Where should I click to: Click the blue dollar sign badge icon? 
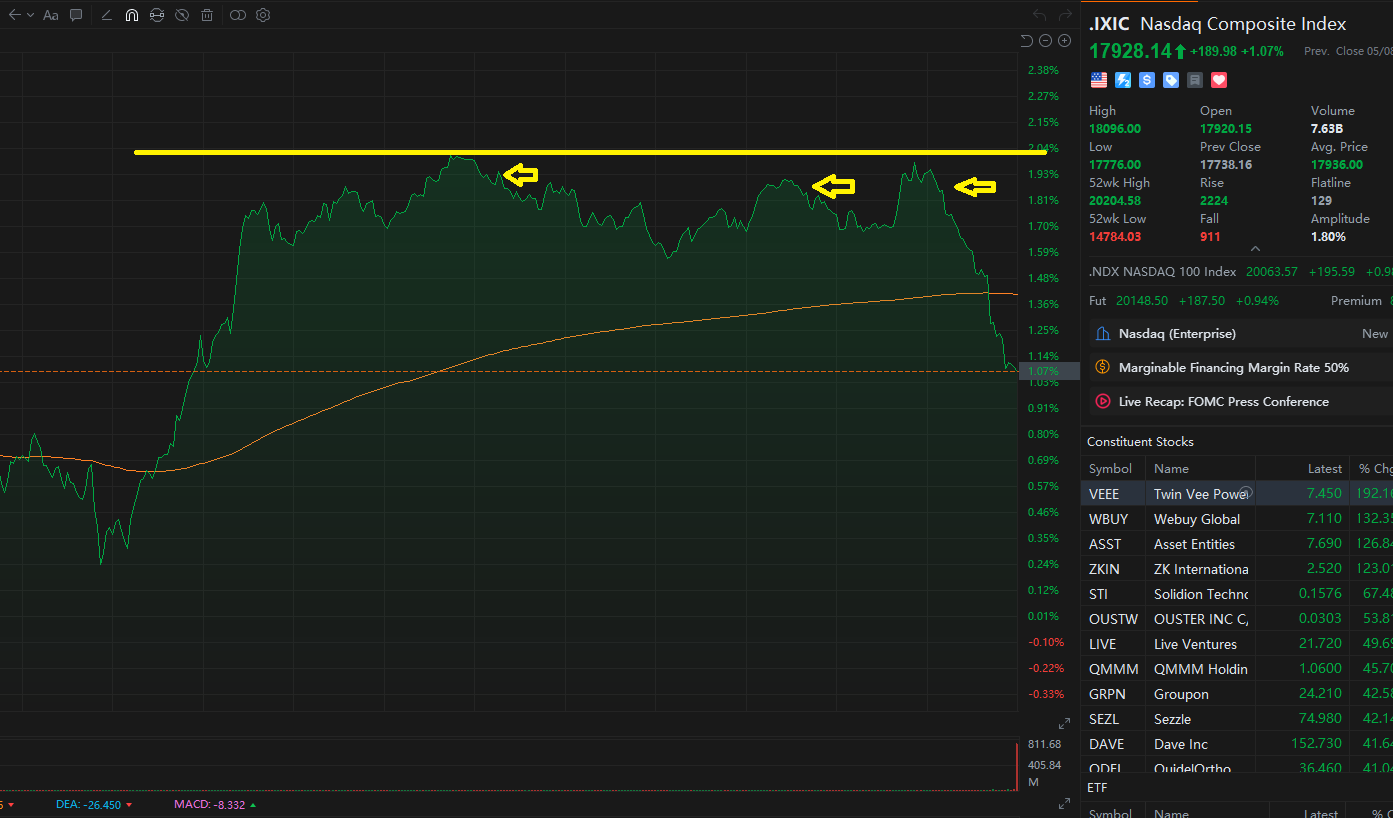coord(1147,80)
